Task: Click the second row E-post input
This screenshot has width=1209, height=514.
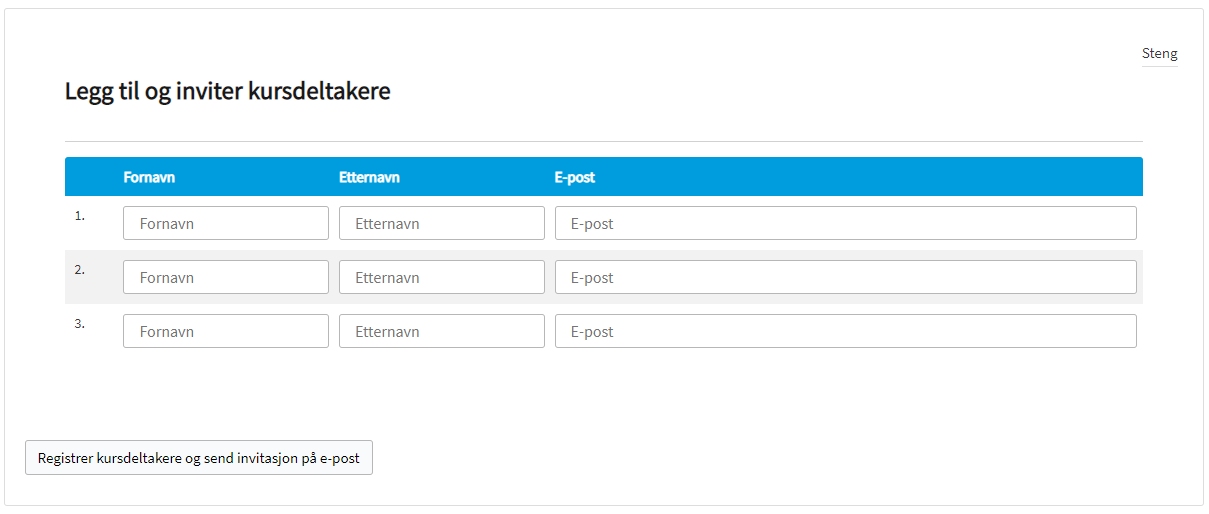Action: [845, 277]
